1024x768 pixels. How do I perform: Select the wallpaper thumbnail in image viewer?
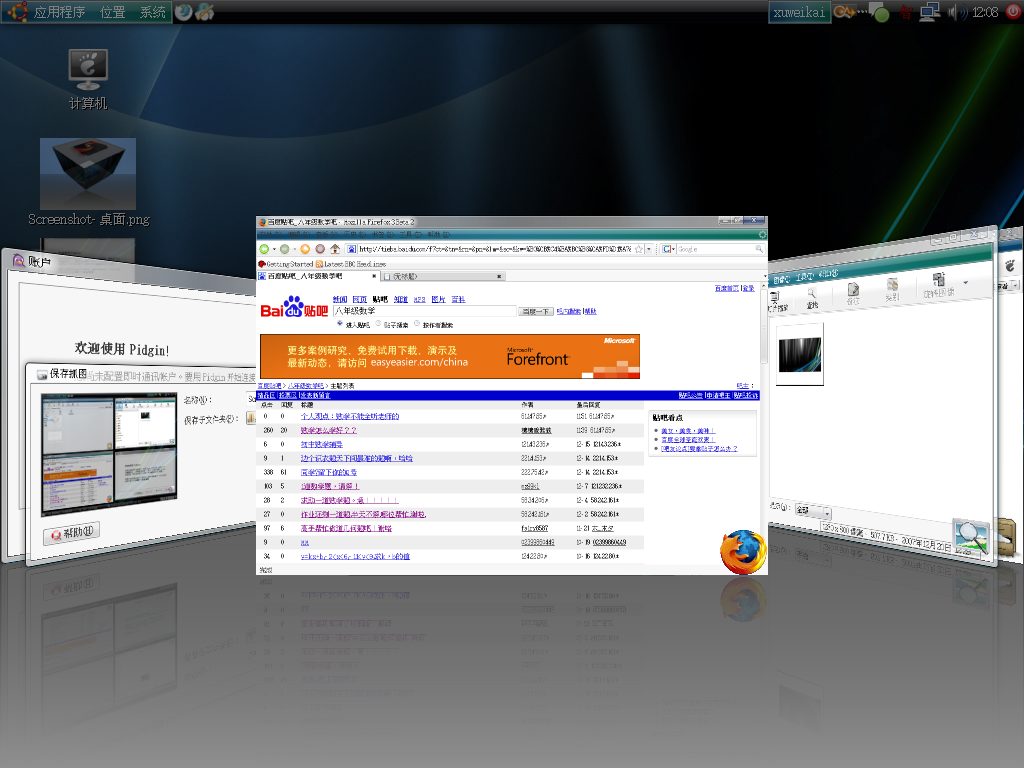pyautogui.click(x=800, y=354)
